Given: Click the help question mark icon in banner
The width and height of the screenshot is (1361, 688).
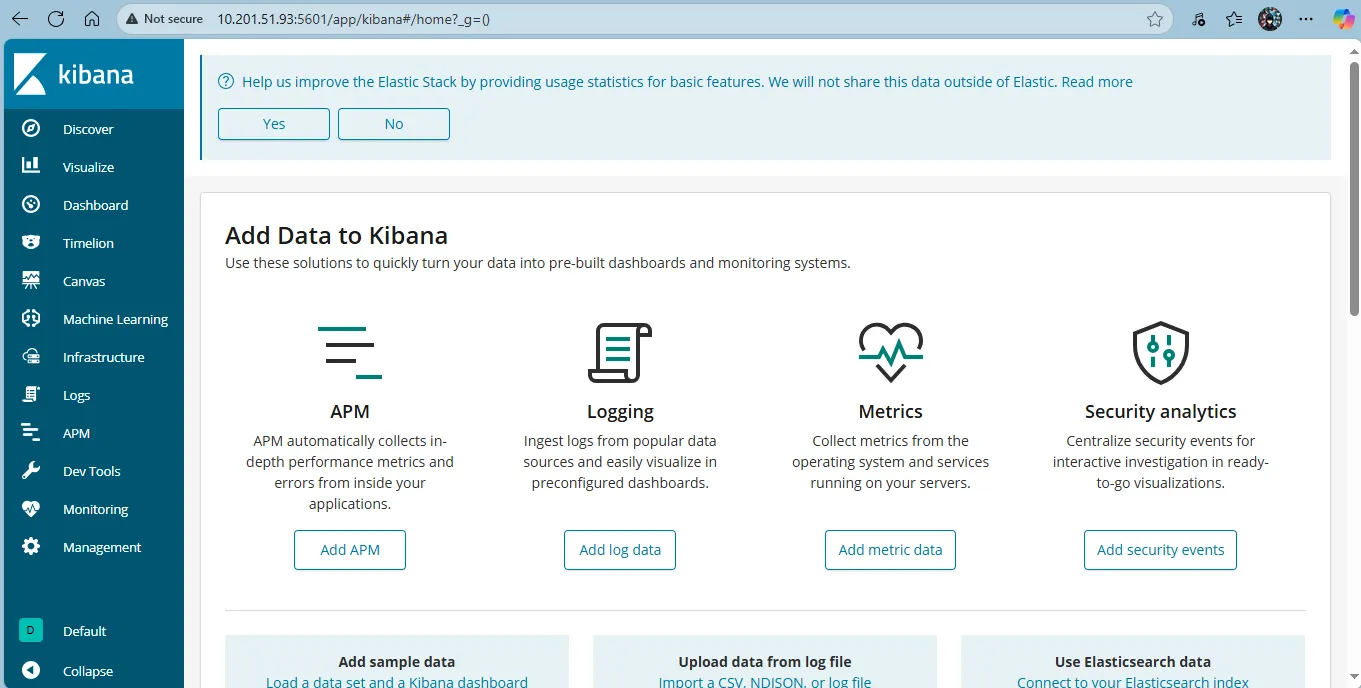Looking at the screenshot, I should point(226,81).
